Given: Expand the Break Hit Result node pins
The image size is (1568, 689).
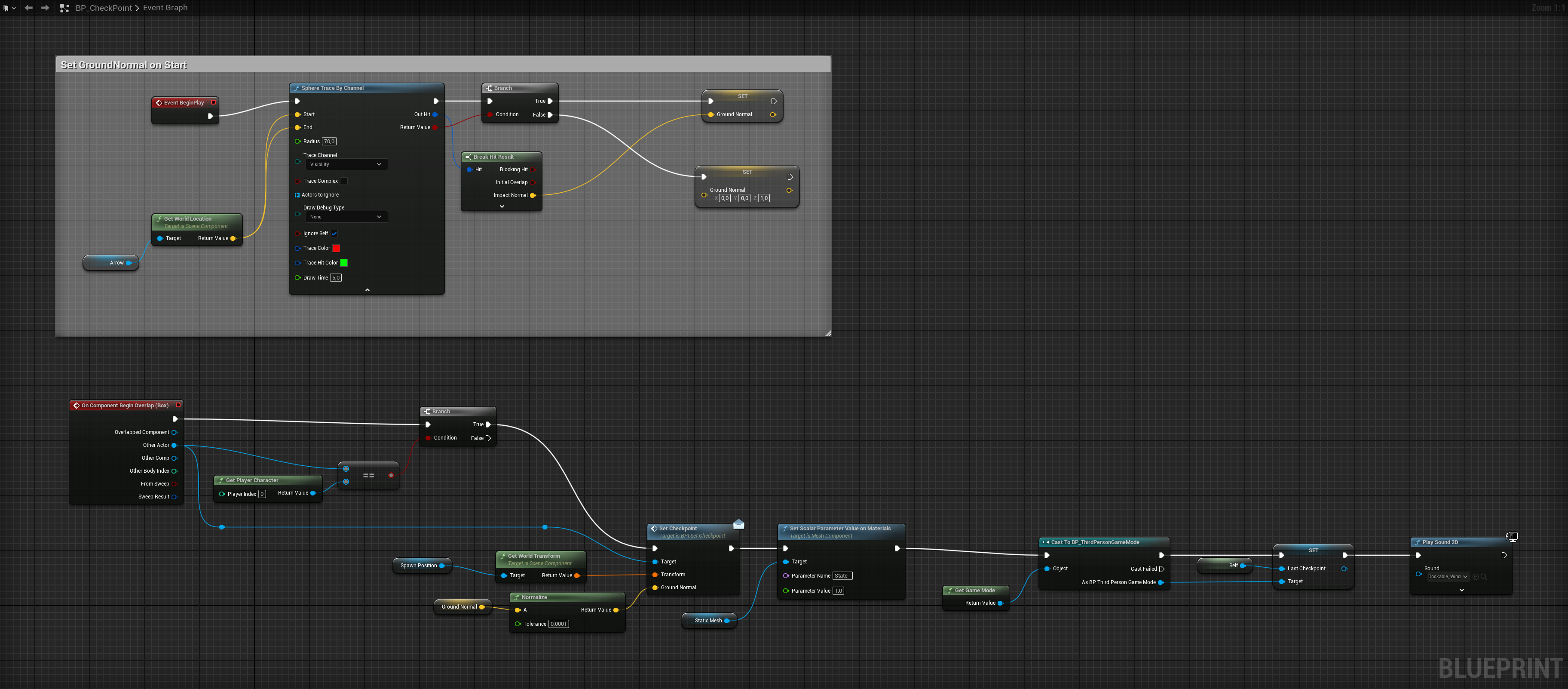Looking at the screenshot, I should pos(502,206).
